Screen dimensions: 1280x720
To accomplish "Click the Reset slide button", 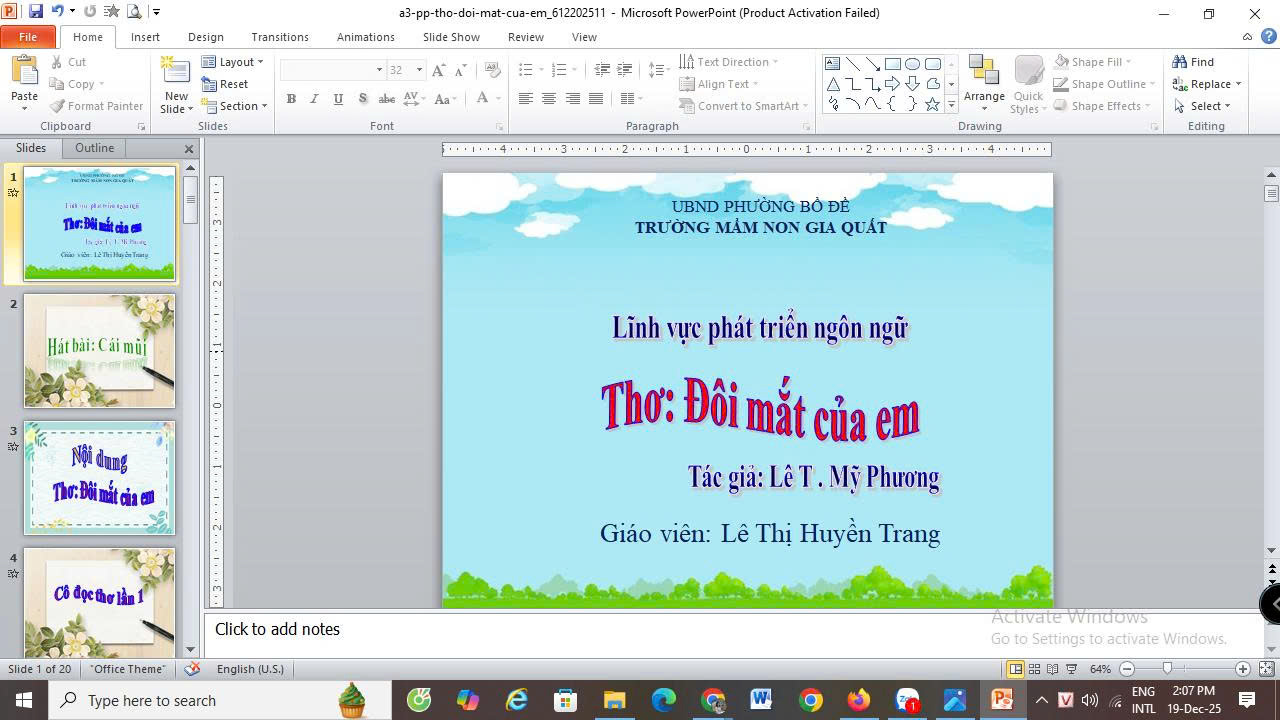I will tap(226, 84).
